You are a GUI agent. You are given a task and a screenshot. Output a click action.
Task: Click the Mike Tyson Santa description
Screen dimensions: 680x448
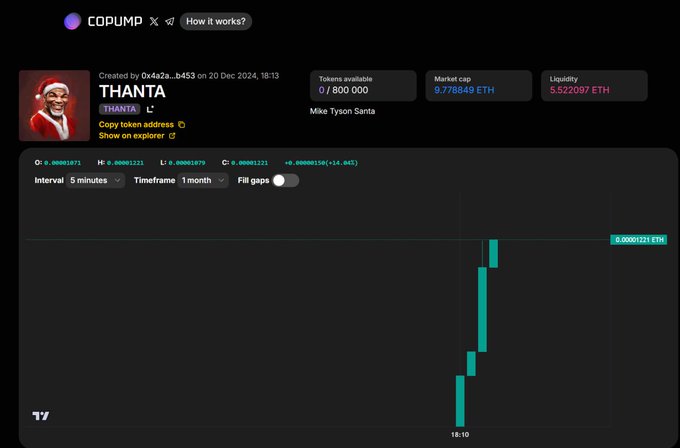343,111
